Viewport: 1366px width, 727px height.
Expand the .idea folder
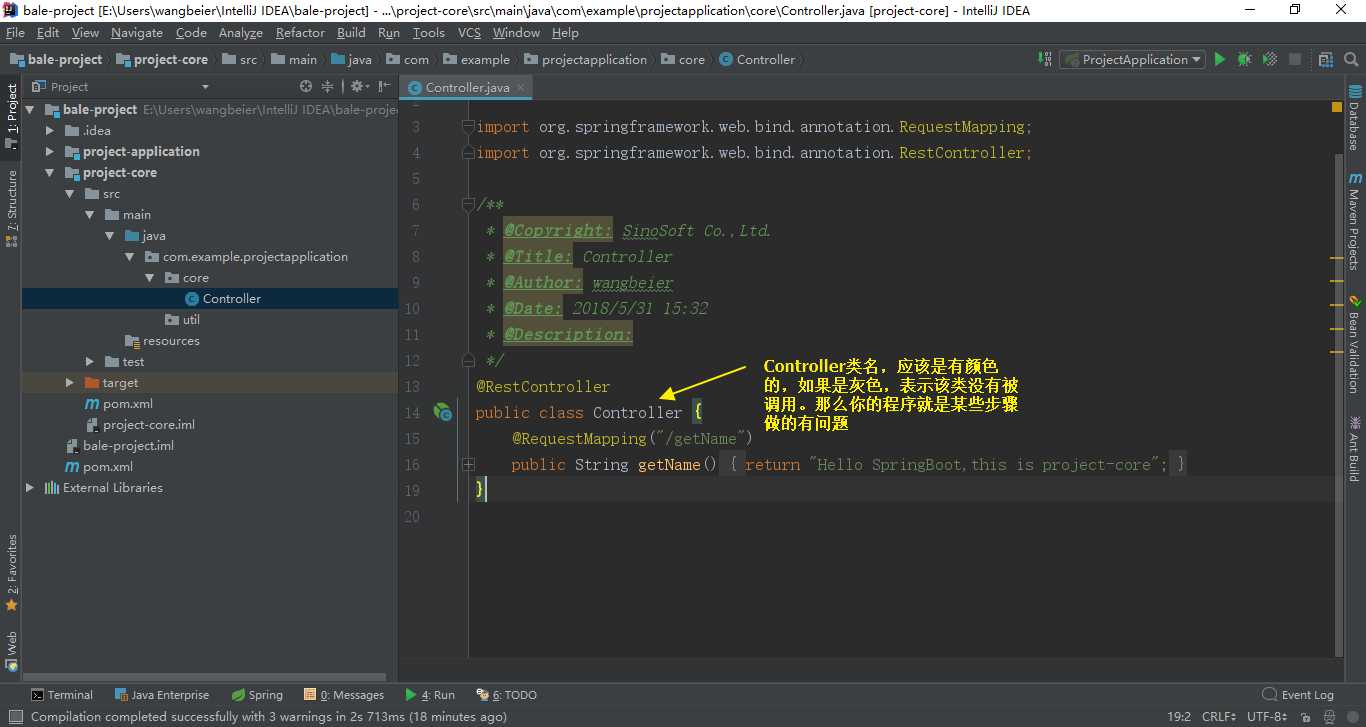click(x=50, y=130)
